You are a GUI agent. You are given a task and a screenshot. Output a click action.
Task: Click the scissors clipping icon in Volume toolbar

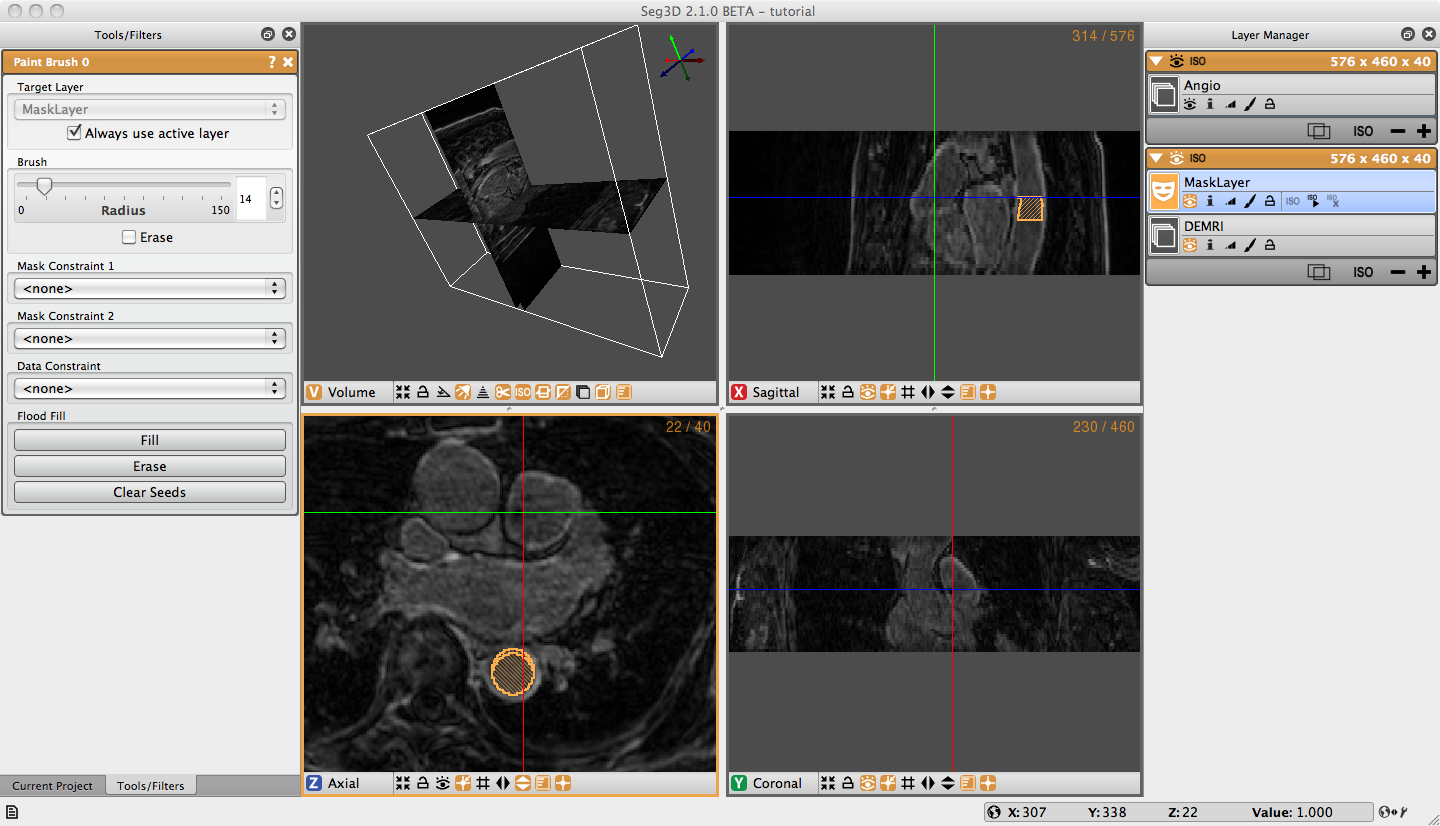tap(503, 392)
